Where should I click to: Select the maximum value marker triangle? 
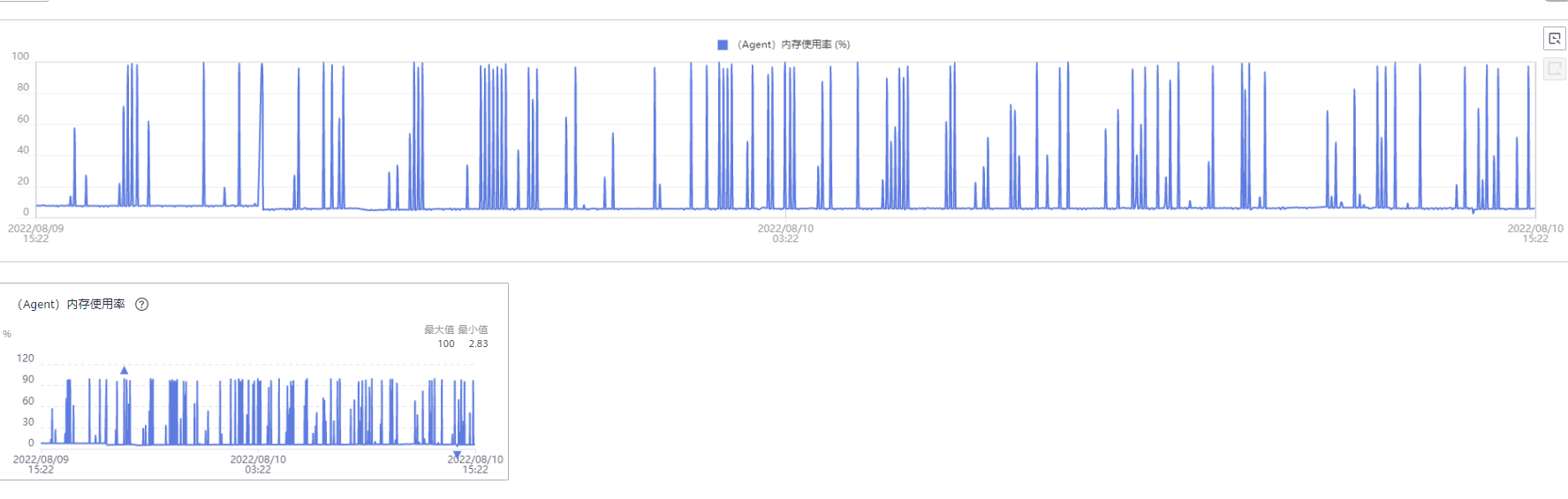click(125, 370)
